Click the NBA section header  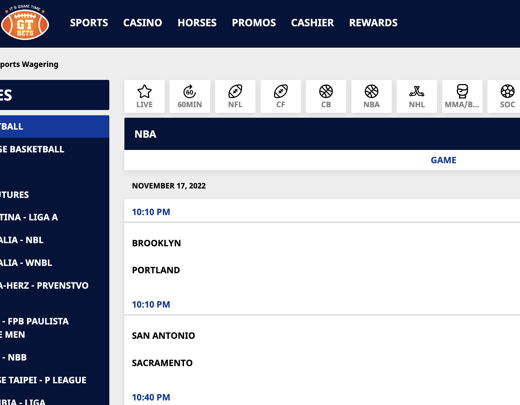(x=322, y=134)
